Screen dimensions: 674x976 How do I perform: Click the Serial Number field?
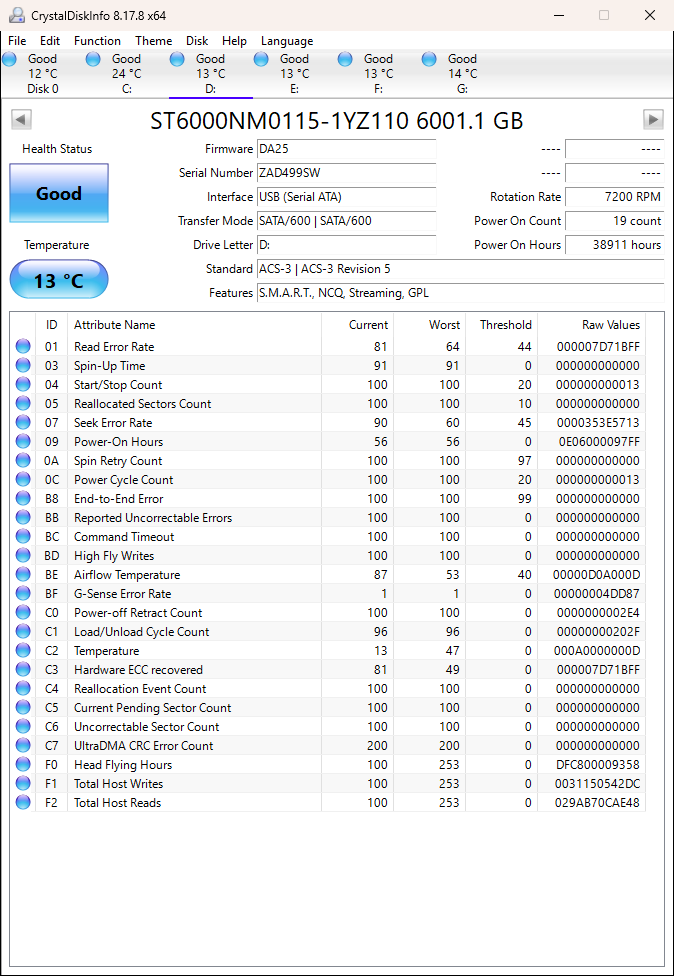click(x=346, y=173)
